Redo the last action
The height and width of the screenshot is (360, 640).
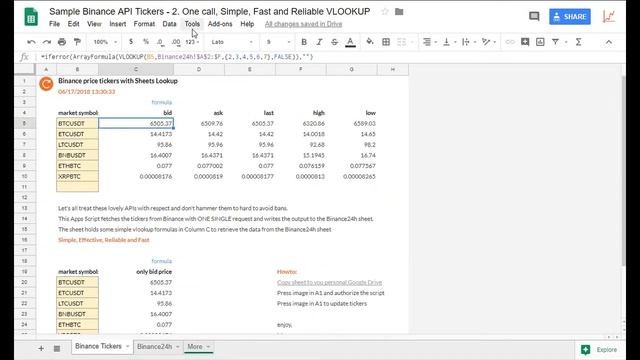coord(47,42)
